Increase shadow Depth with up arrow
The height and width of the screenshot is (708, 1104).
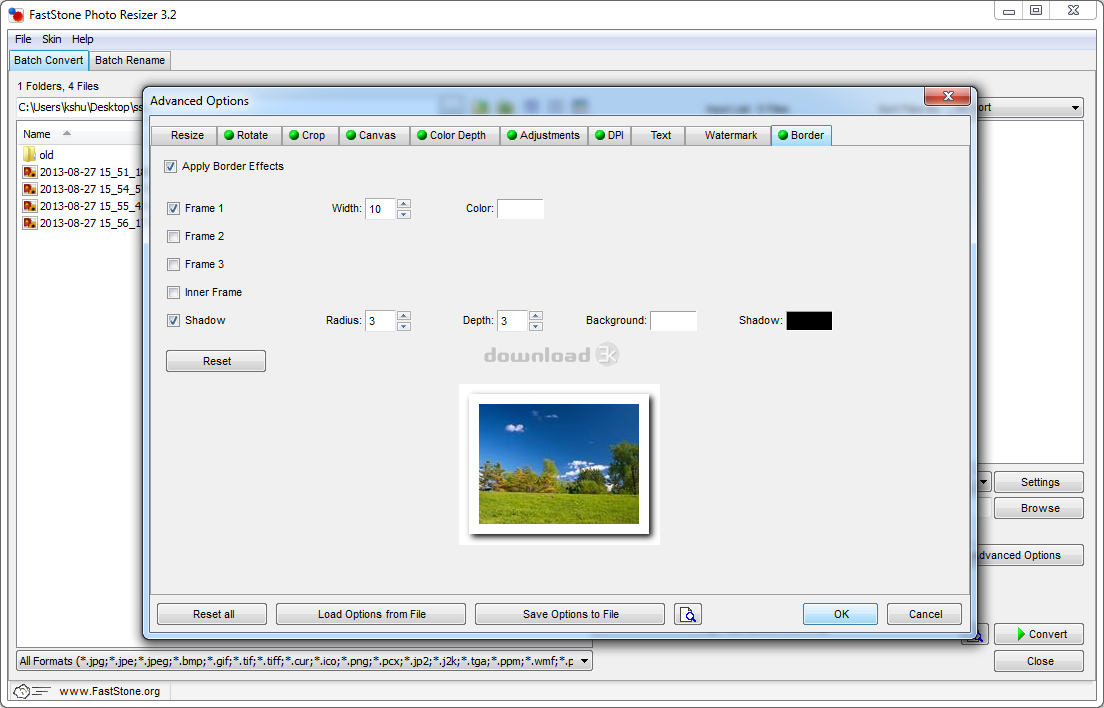[x=536, y=316]
